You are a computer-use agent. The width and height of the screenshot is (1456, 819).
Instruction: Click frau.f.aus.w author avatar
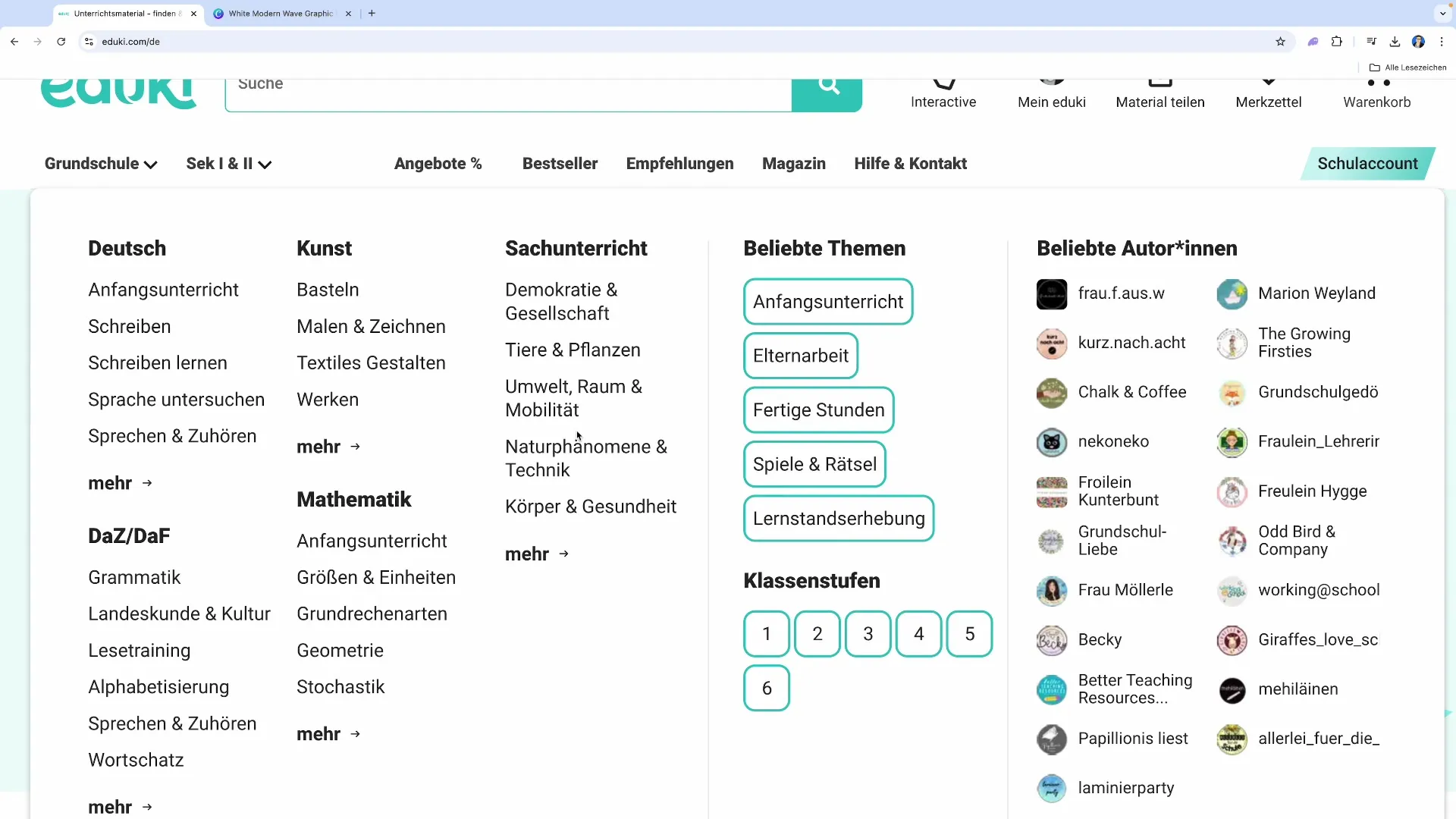click(x=1051, y=294)
